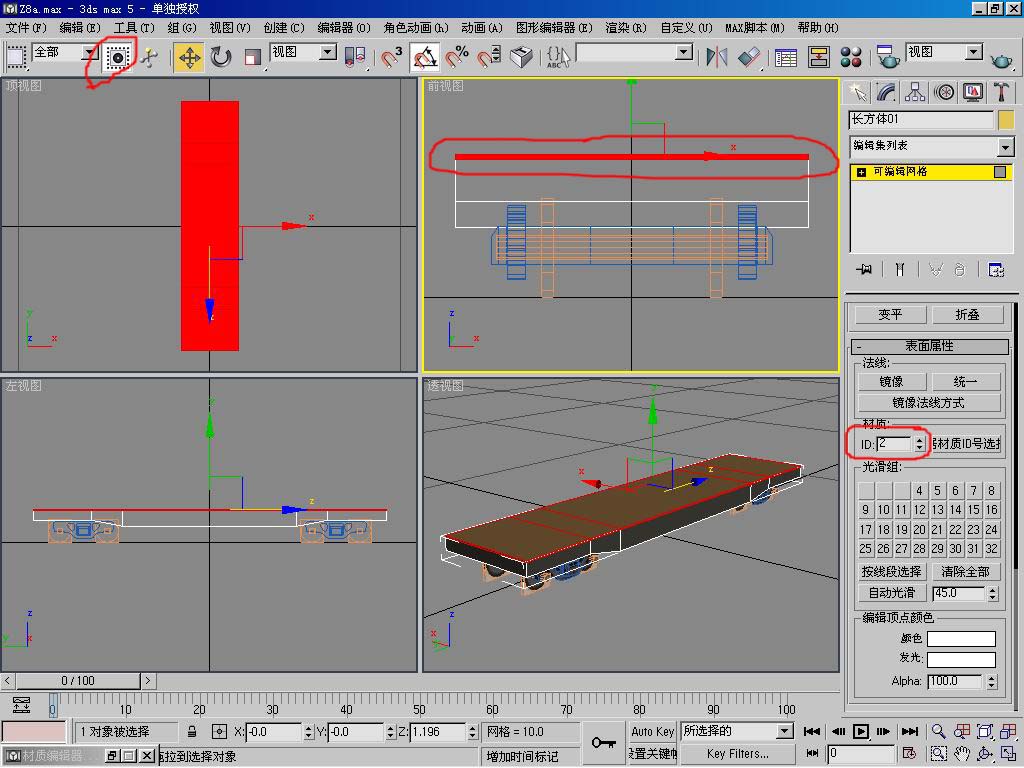Toggle the selection lock padlock
Image resolution: width=1024 pixels, height=768 pixels.
191,732
